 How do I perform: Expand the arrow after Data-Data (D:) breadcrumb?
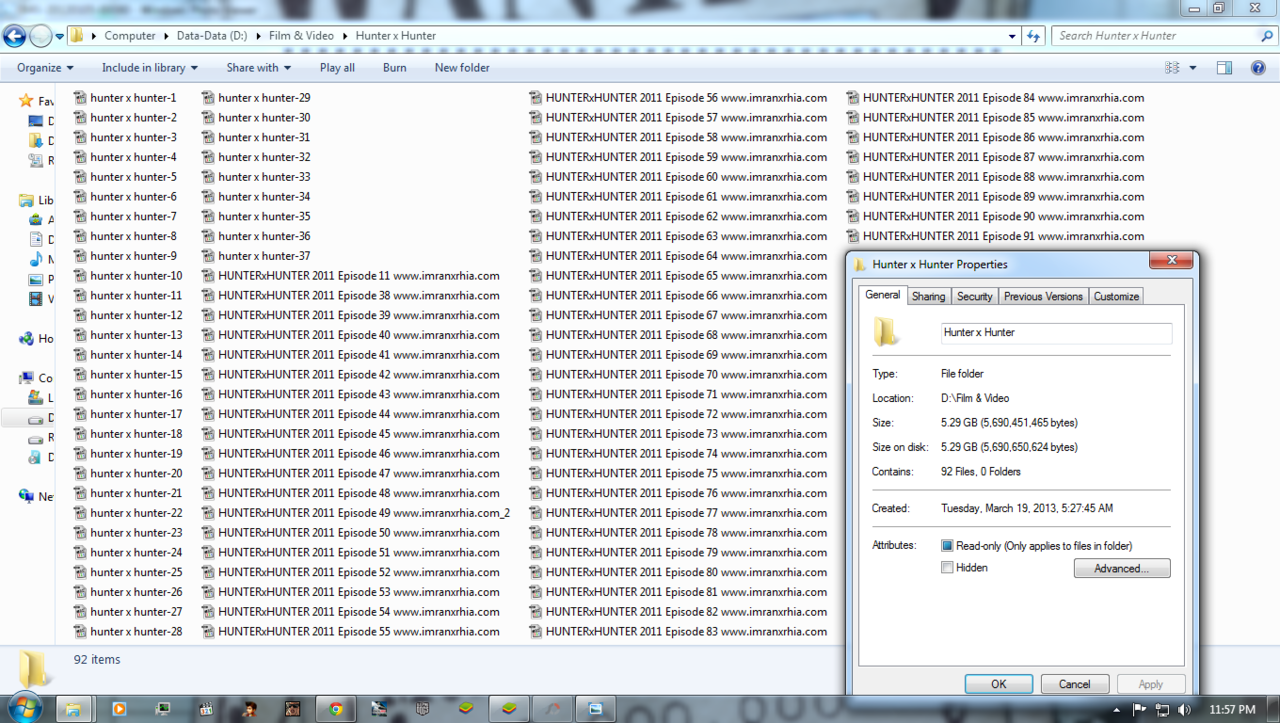(x=257, y=36)
